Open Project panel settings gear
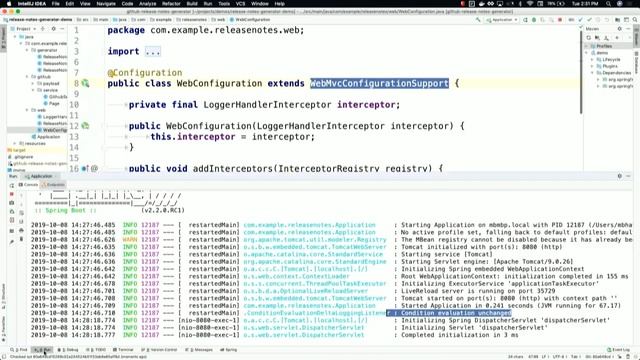This screenshot has width=640, height=360. coord(53,29)
